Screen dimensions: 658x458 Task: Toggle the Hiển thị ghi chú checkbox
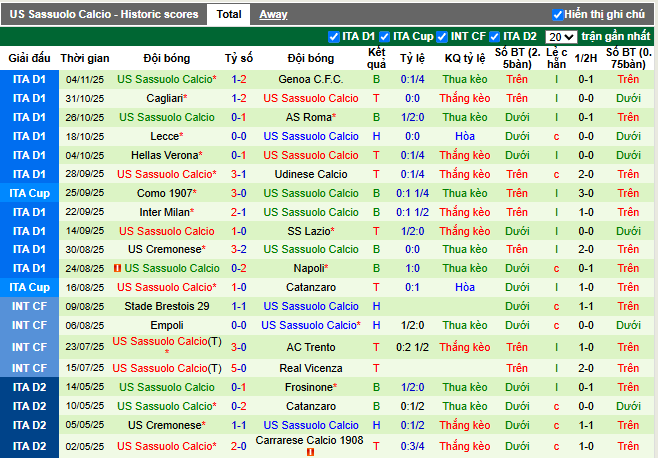click(x=557, y=15)
